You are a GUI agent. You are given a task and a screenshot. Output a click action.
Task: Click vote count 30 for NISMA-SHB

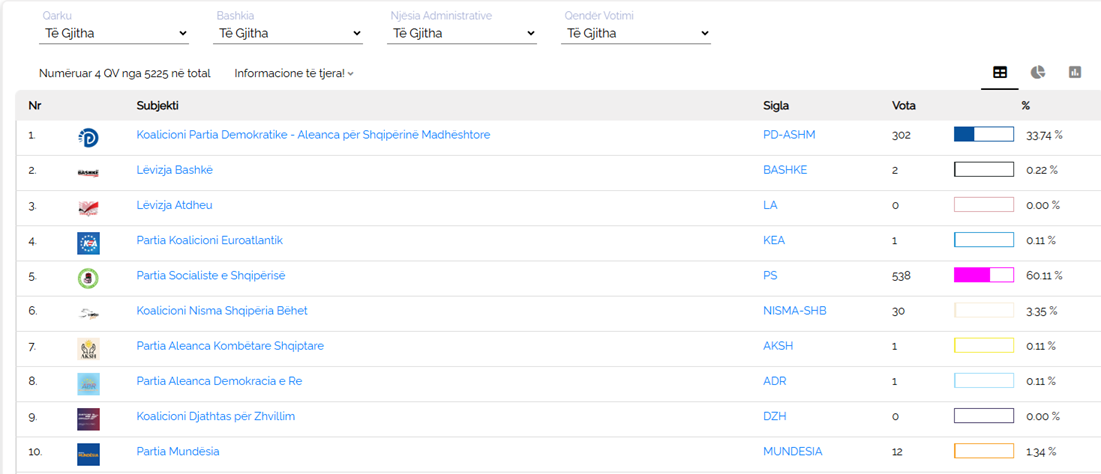[x=898, y=311]
